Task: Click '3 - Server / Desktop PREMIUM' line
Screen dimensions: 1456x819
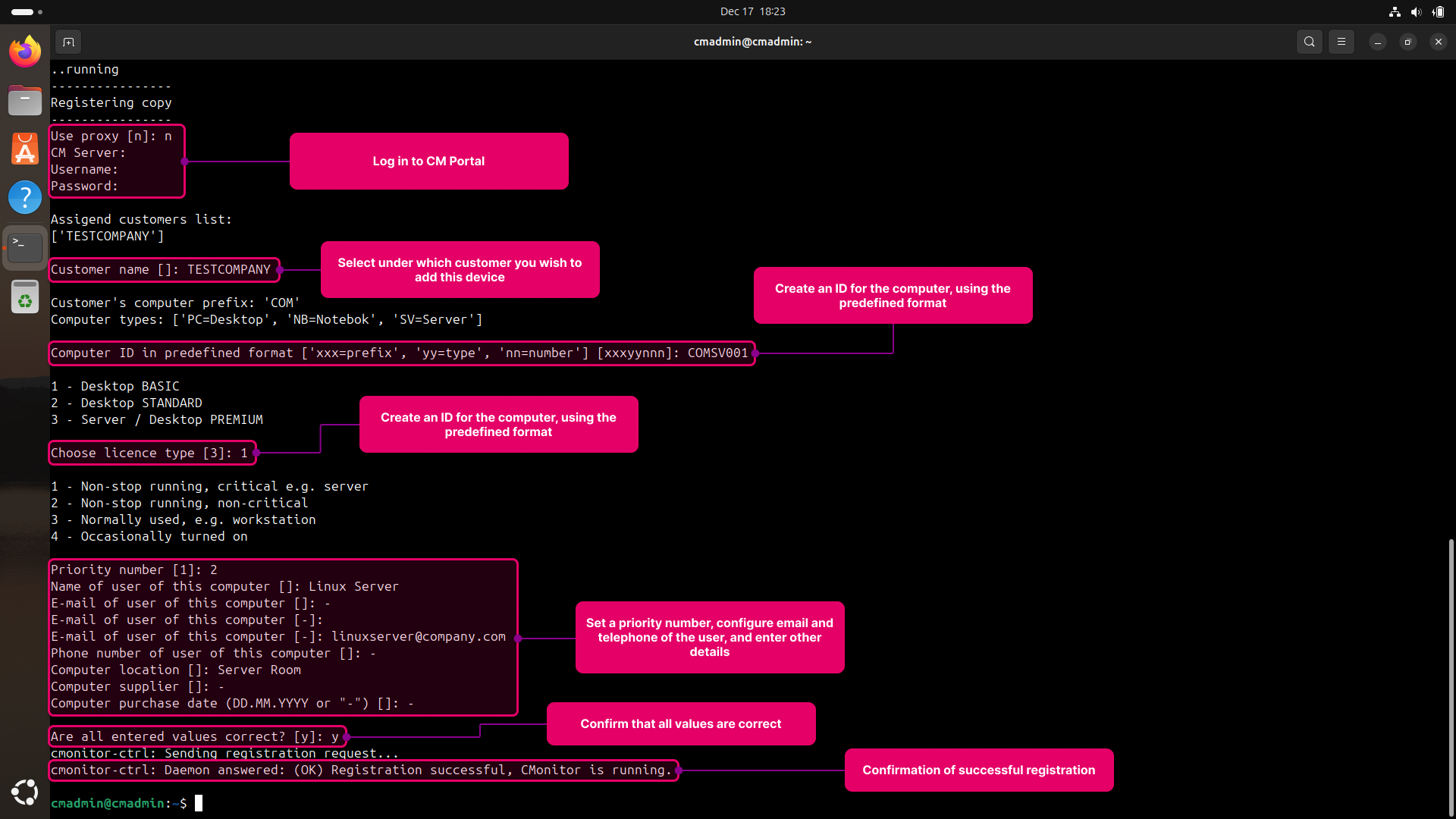Action: click(157, 419)
